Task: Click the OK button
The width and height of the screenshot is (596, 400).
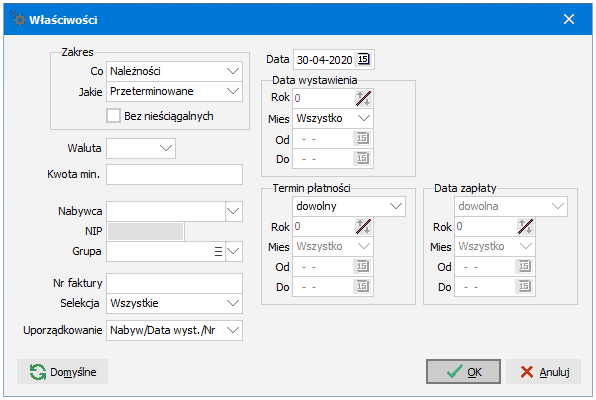Action: (x=463, y=371)
